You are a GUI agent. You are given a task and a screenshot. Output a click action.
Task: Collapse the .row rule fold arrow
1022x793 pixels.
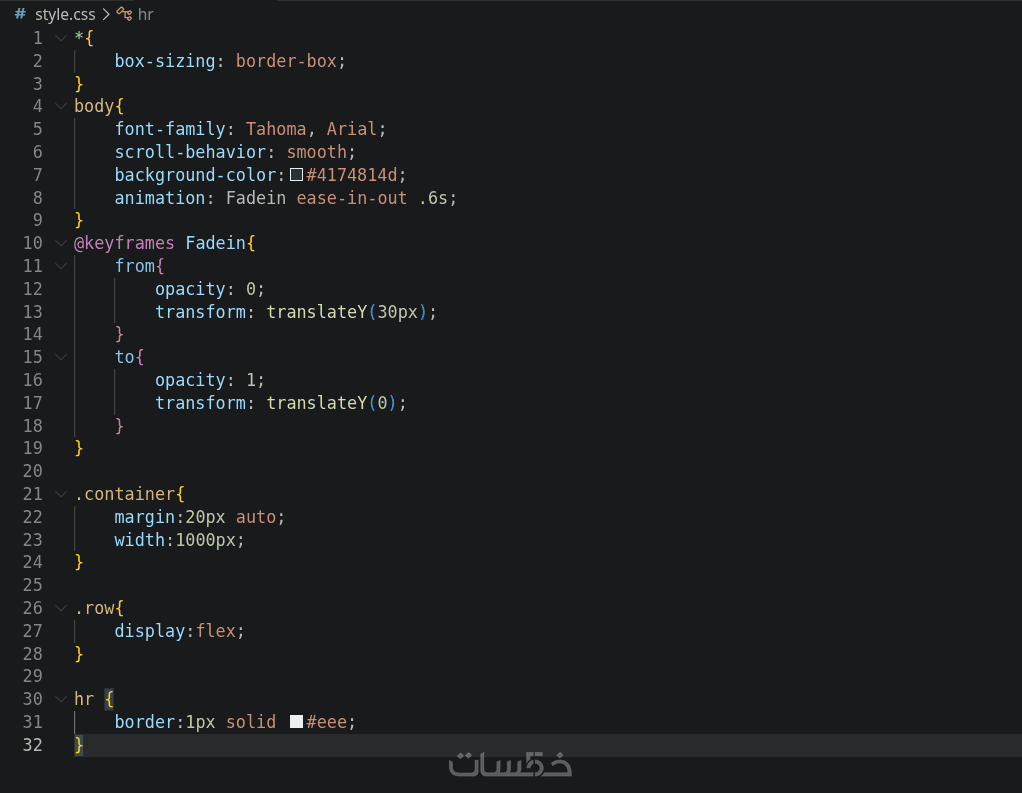tap(61, 608)
